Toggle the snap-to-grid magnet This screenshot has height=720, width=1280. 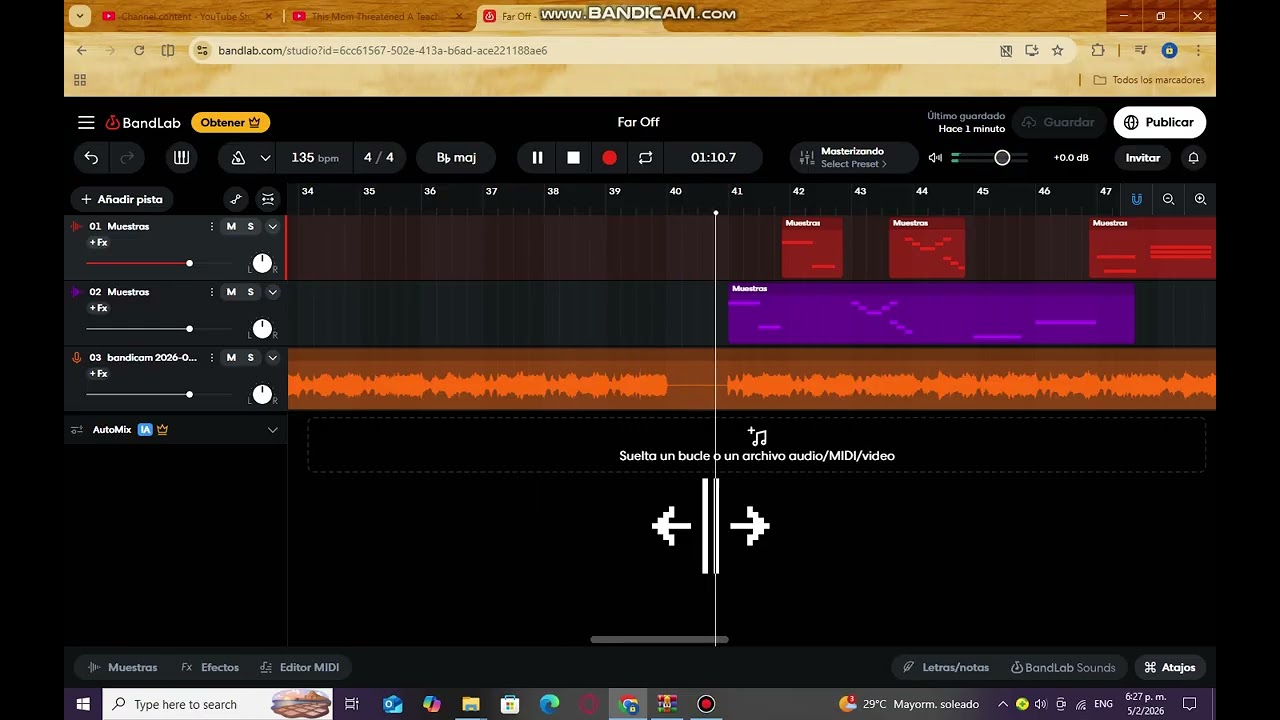tap(1136, 199)
